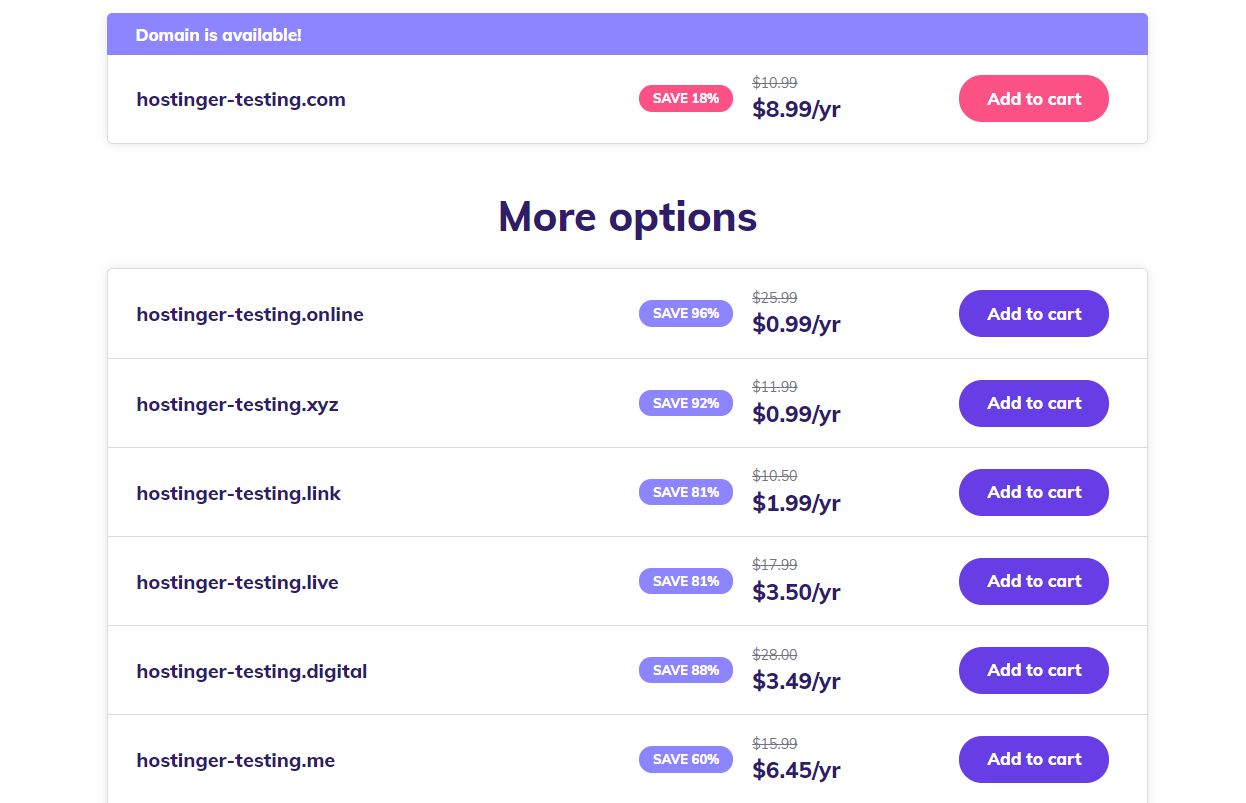This screenshot has width=1246, height=803.
Task: Click the pink SAVE 18% badge
Action: (x=685, y=99)
